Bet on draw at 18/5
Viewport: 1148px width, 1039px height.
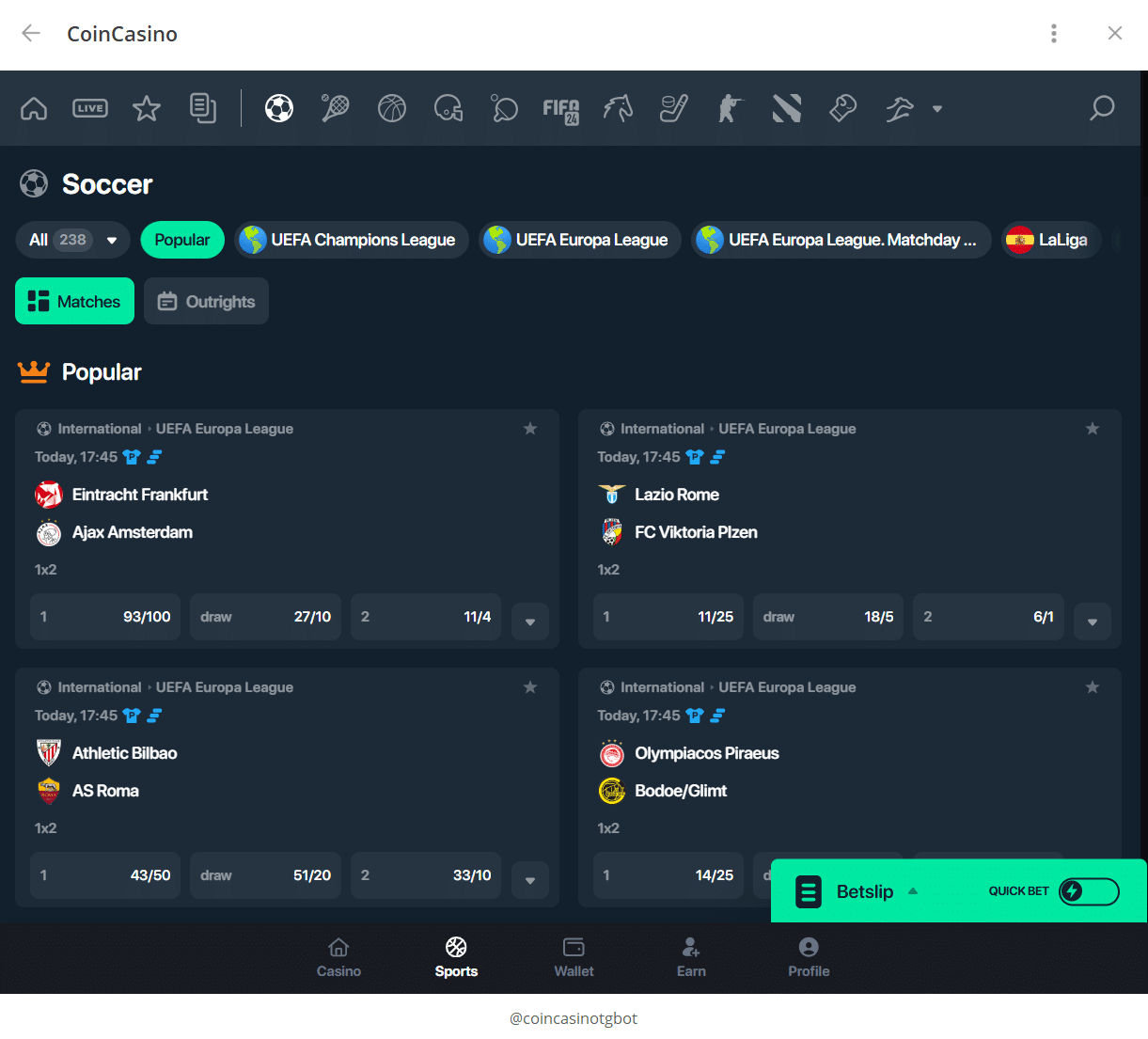pyautogui.click(x=828, y=617)
